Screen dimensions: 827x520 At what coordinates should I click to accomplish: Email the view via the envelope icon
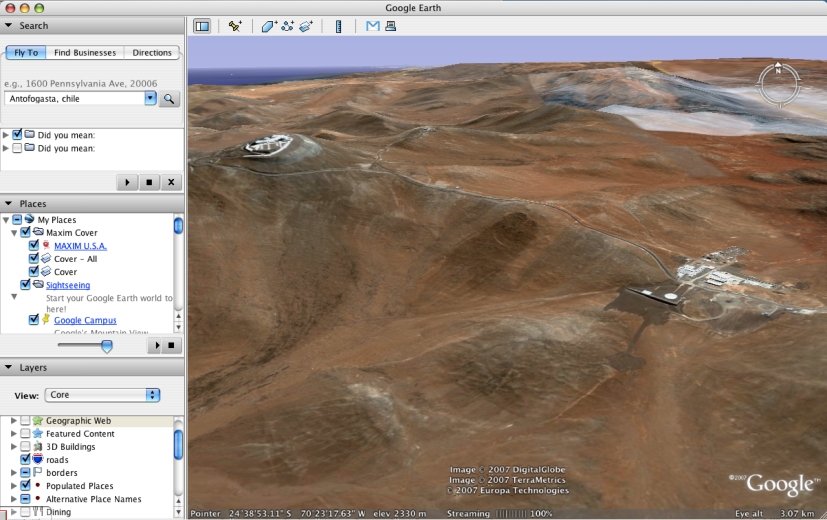coord(373,25)
